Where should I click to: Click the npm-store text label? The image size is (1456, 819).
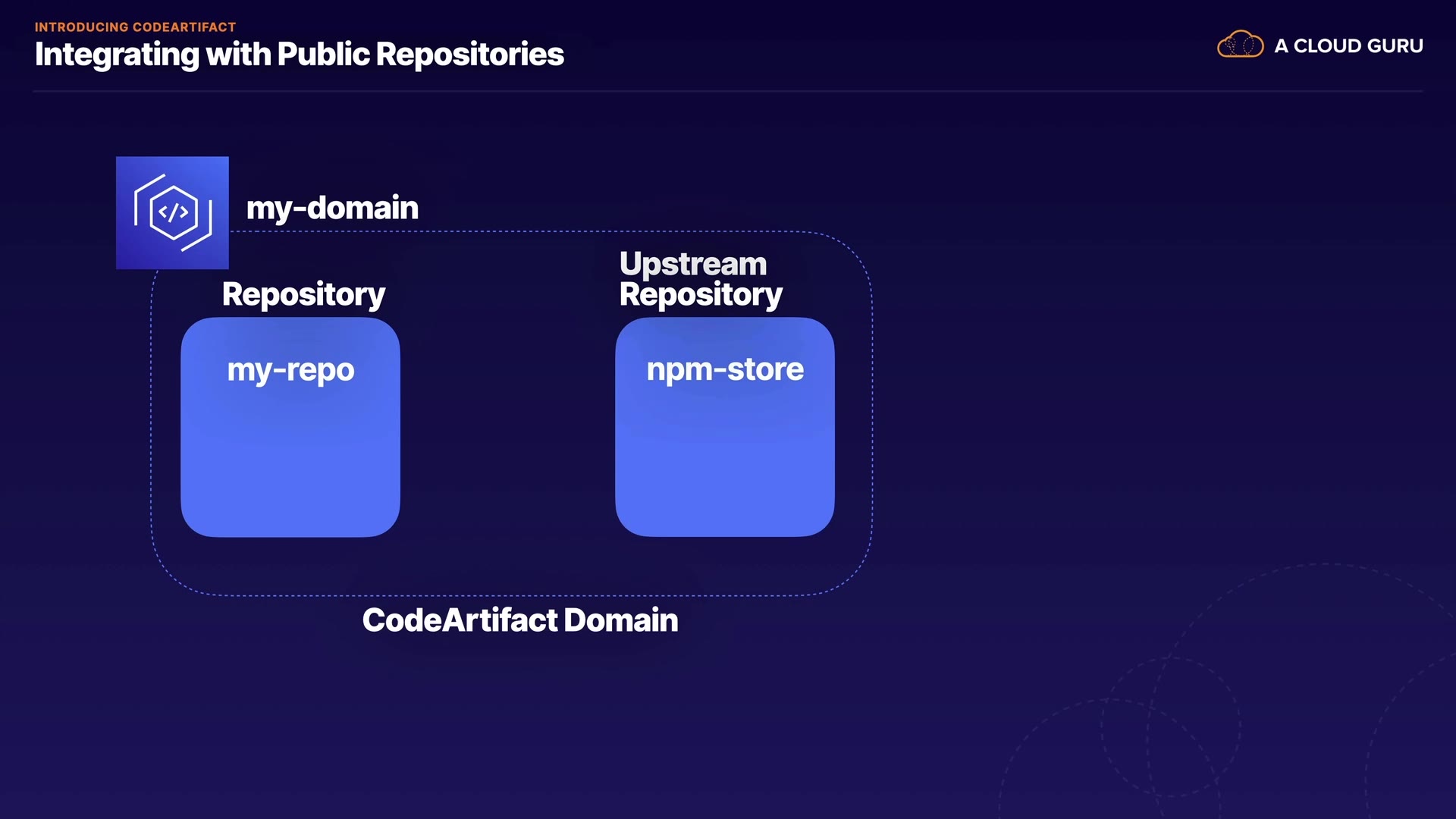pyautogui.click(x=725, y=369)
